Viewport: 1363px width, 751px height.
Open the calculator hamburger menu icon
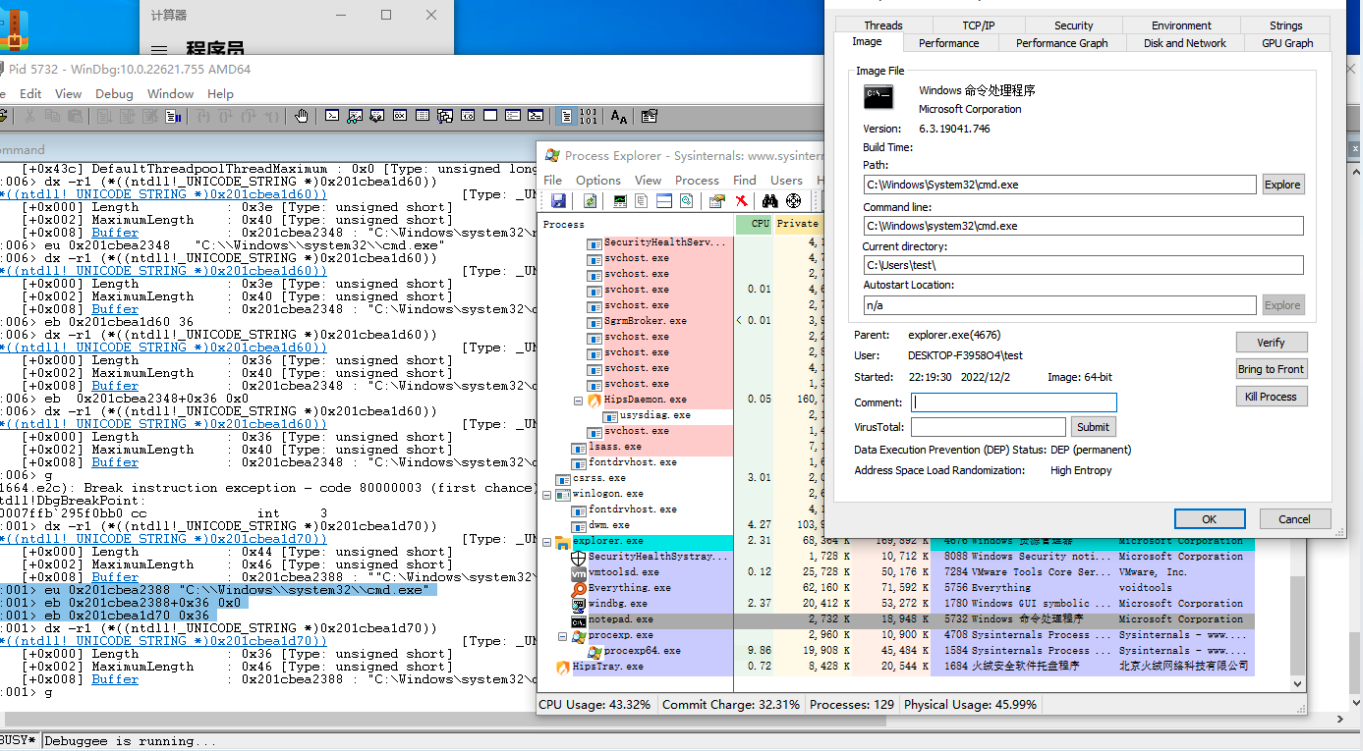tap(159, 48)
